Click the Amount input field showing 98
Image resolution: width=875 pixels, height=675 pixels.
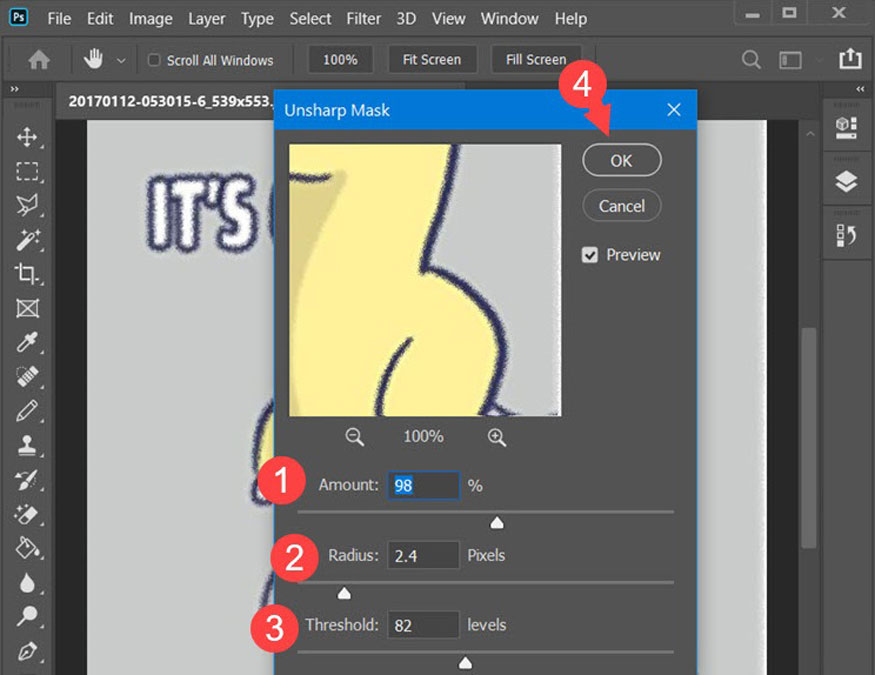click(x=424, y=485)
